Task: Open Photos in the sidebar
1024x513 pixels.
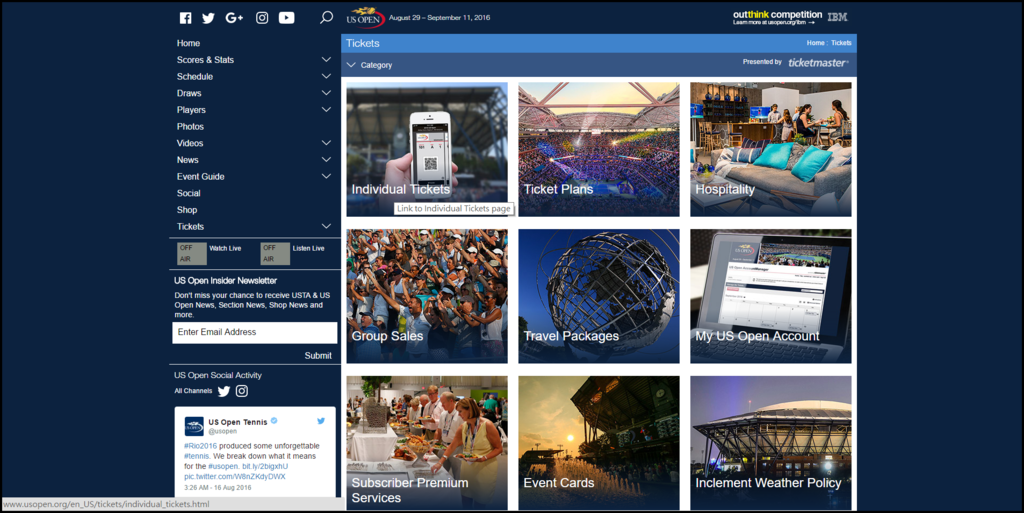Action: (x=190, y=127)
